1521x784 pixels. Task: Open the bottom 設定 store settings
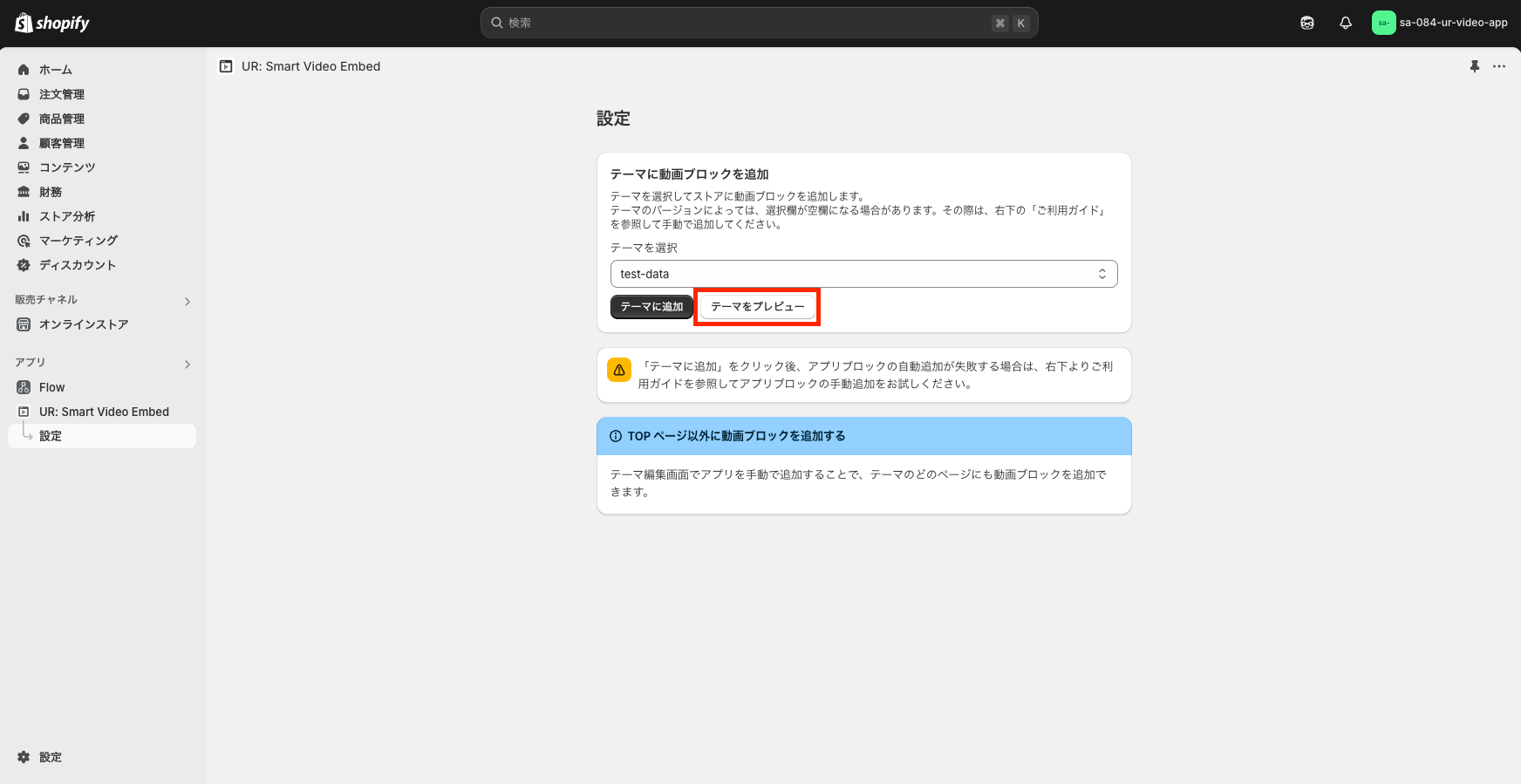[x=102, y=757]
